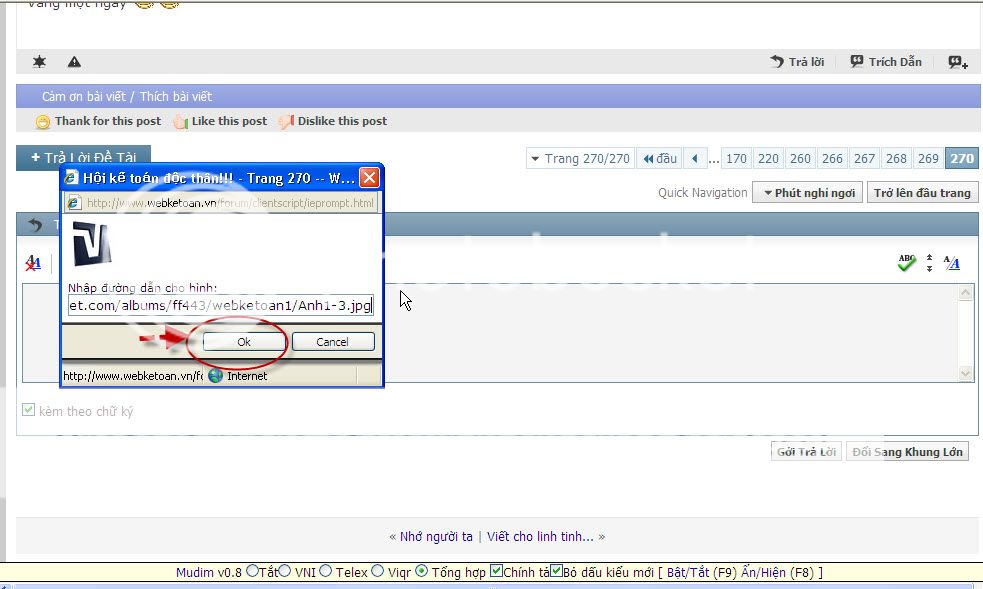Toggle the Bỏ dấu kiểu mới checkbox
This screenshot has width=983, height=589.
557,572
